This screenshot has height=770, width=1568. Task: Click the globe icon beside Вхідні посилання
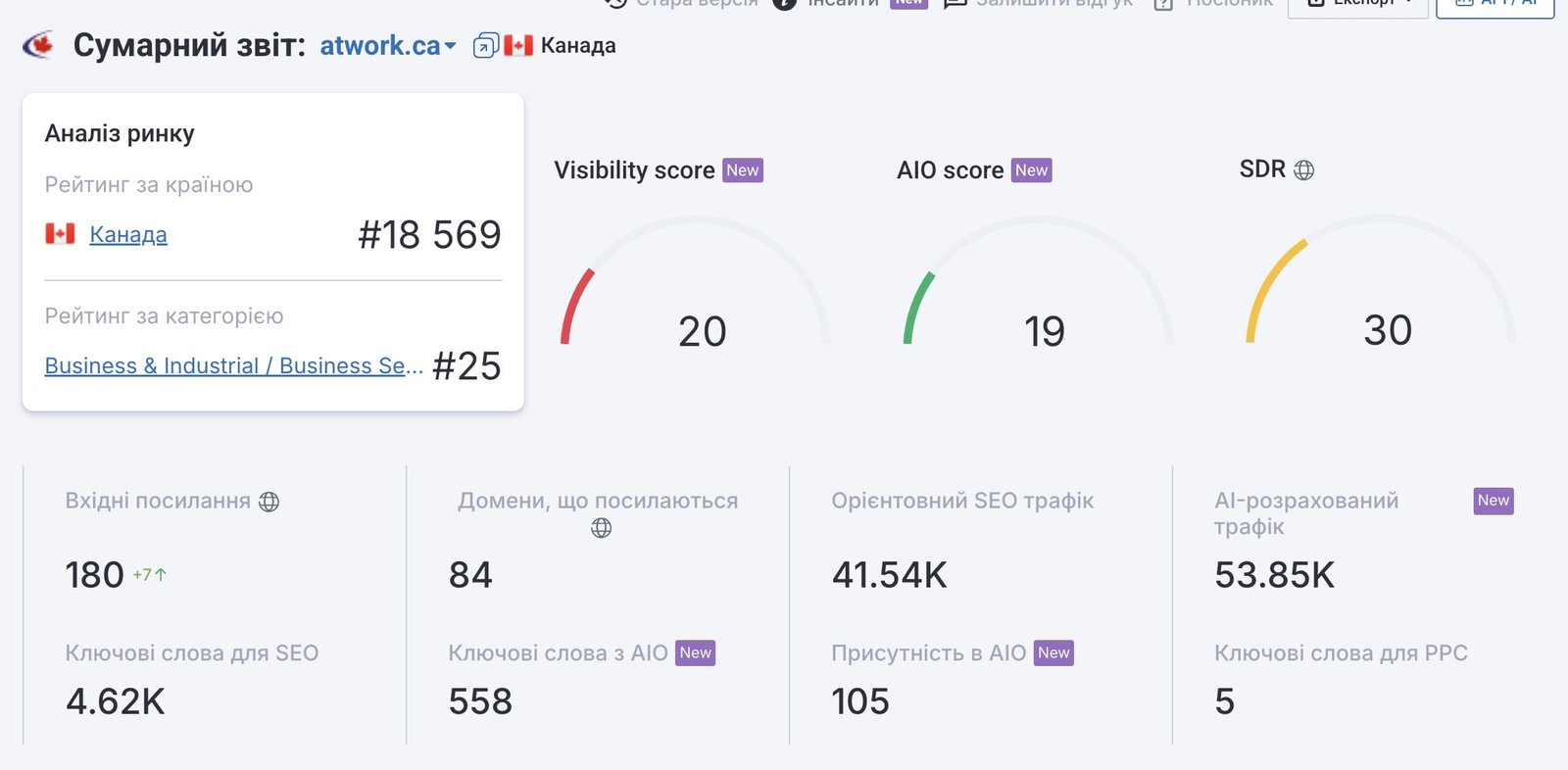click(269, 502)
